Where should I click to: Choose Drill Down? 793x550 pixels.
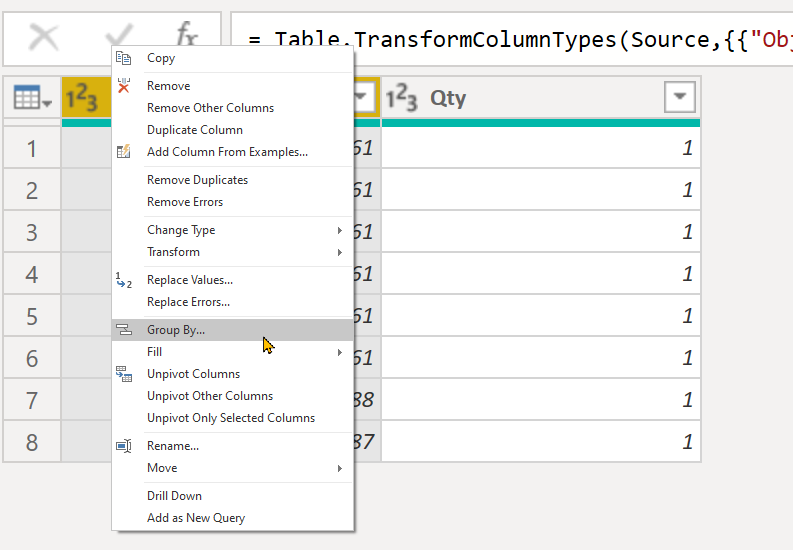point(232,496)
